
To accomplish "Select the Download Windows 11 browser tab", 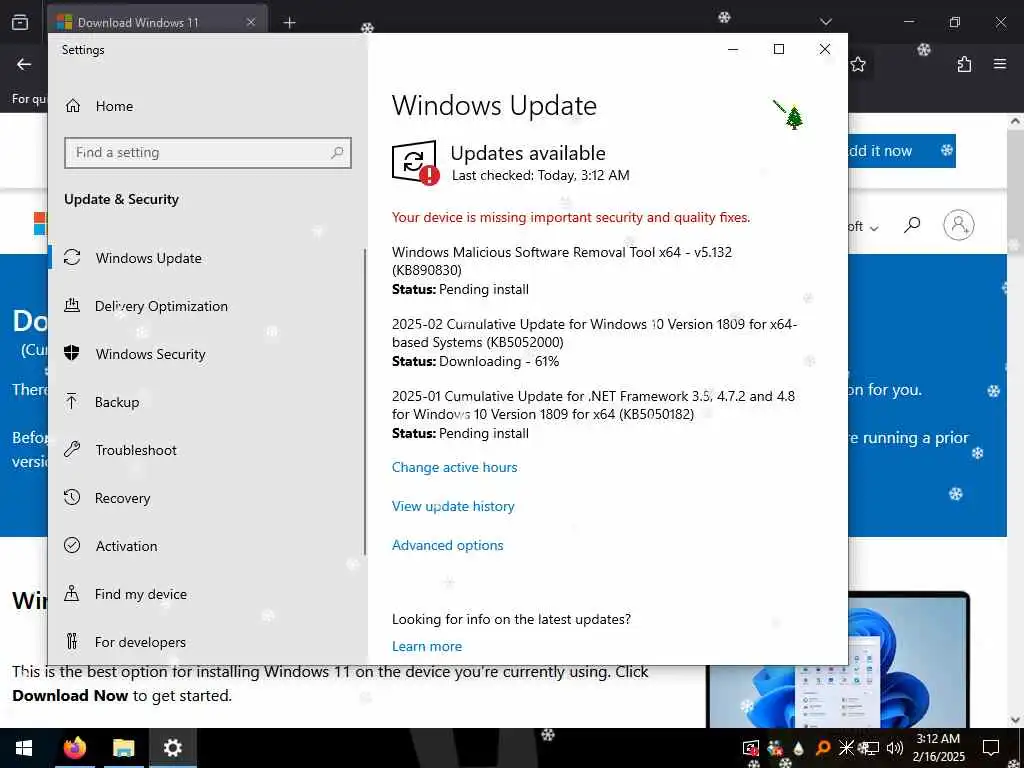I will tap(157, 23).
